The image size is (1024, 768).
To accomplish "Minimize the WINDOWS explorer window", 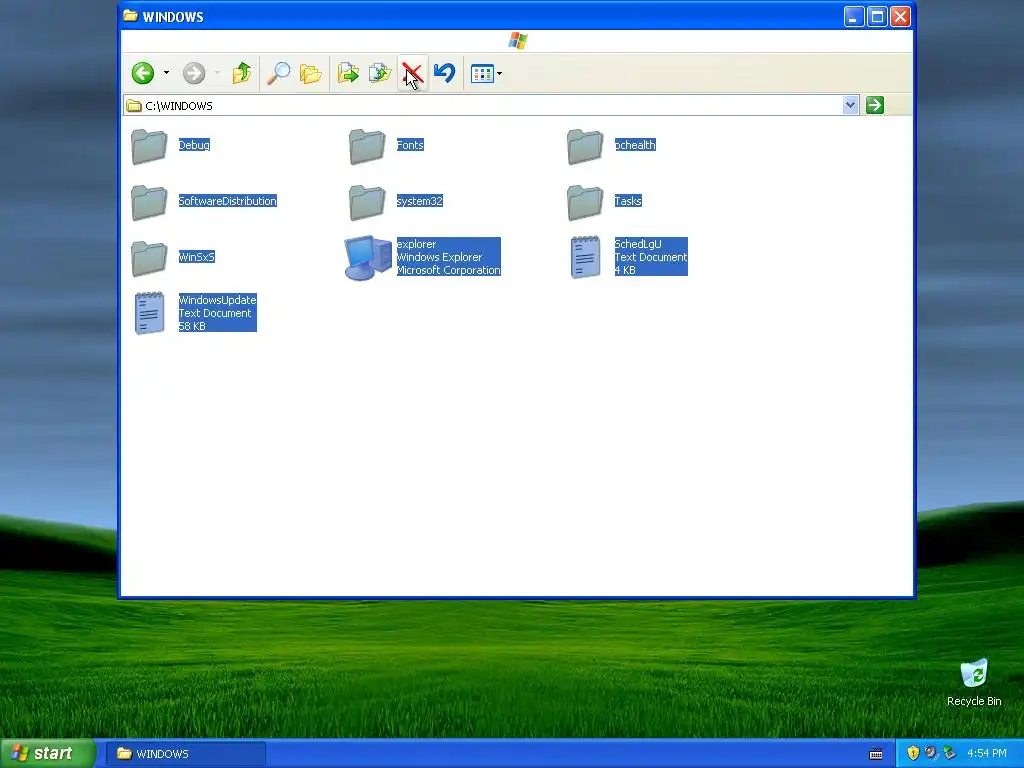I will point(854,16).
